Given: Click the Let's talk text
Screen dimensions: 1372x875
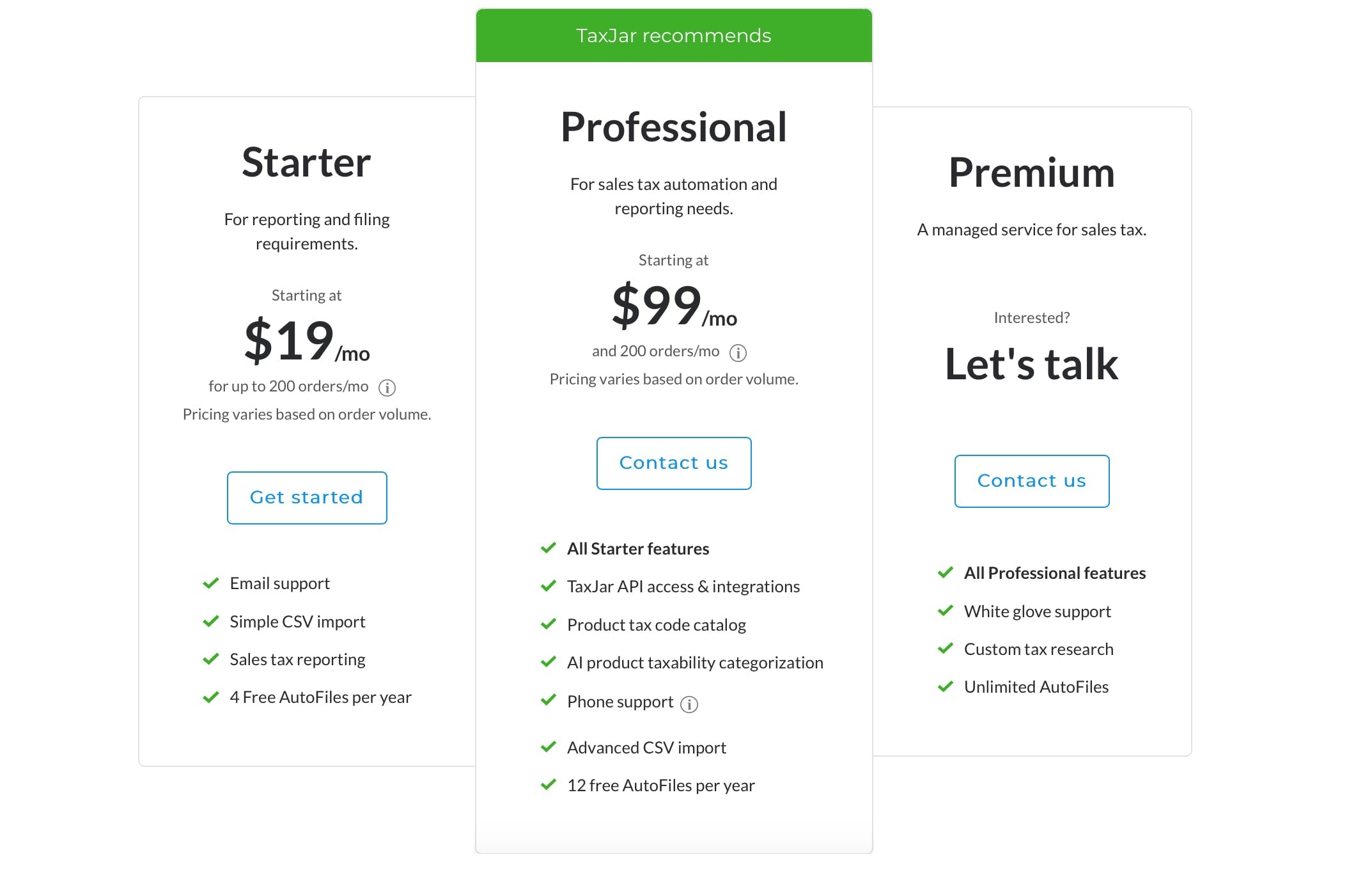Looking at the screenshot, I should (1032, 364).
